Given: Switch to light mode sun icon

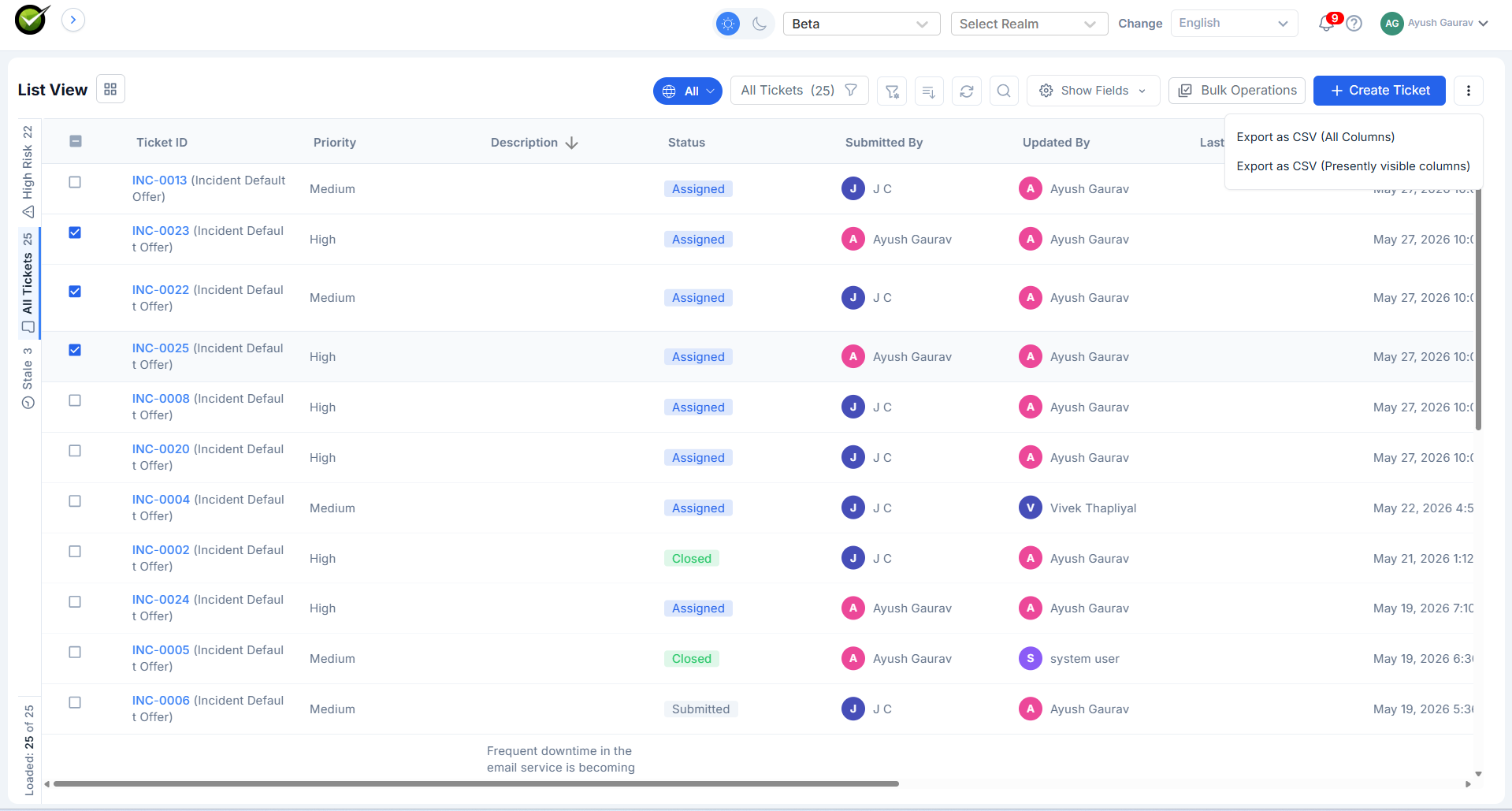Looking at the screenshot, I should 728,24.
